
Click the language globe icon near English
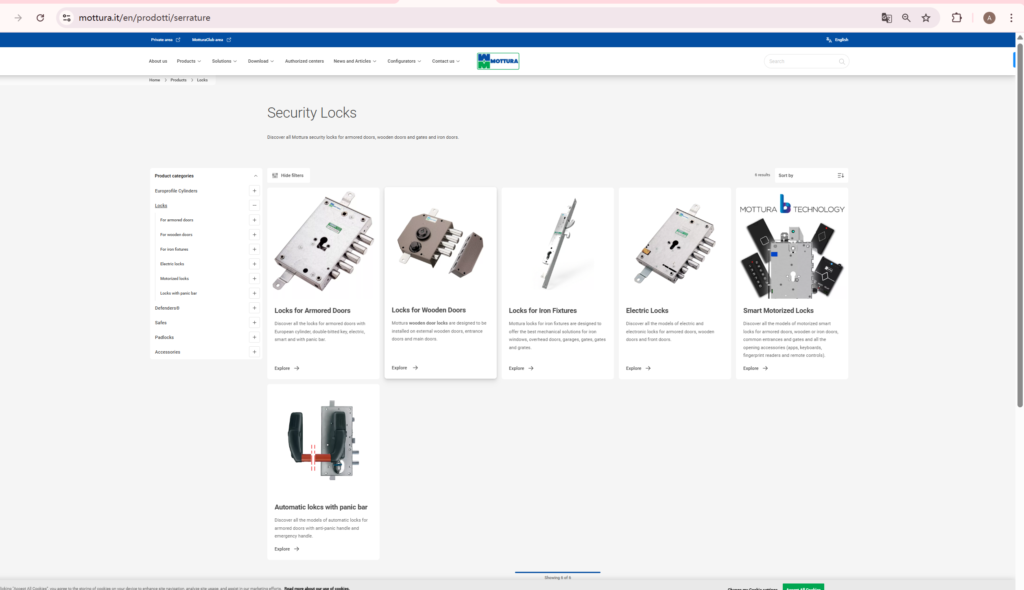coord(829,40)
